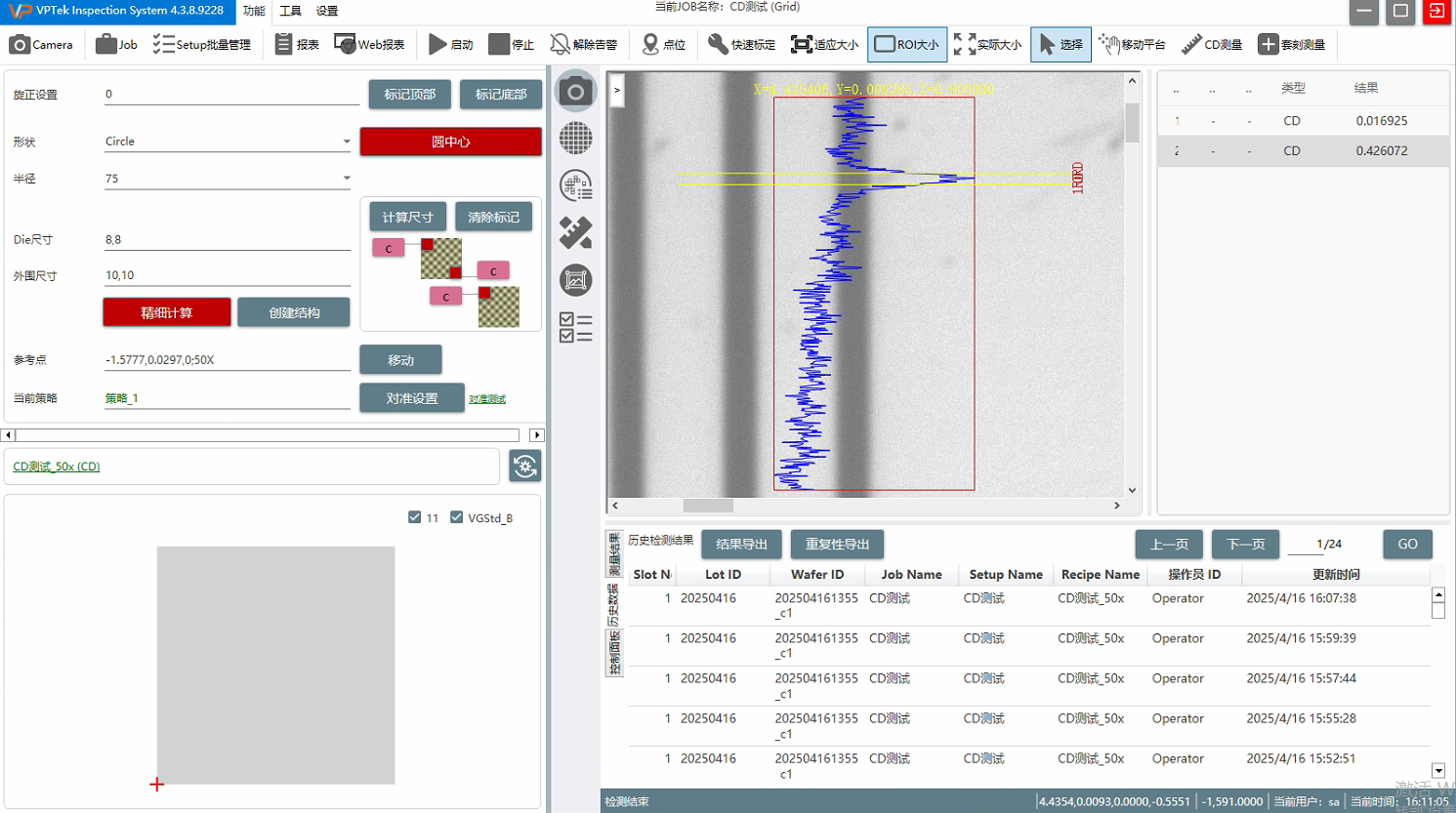Expand the 形状 Circle dropdown
This screenshot has width=1456, height=813.
point(346,142)
